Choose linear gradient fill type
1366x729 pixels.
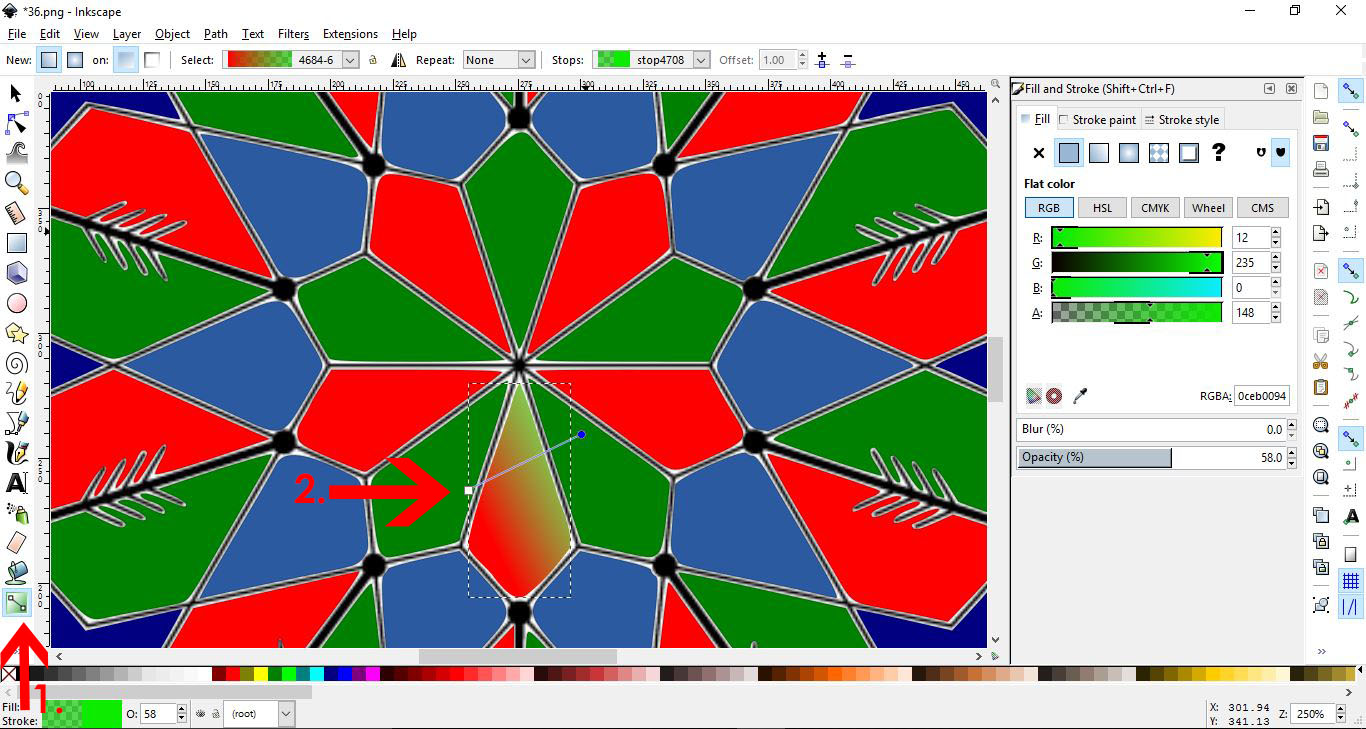1099,153
